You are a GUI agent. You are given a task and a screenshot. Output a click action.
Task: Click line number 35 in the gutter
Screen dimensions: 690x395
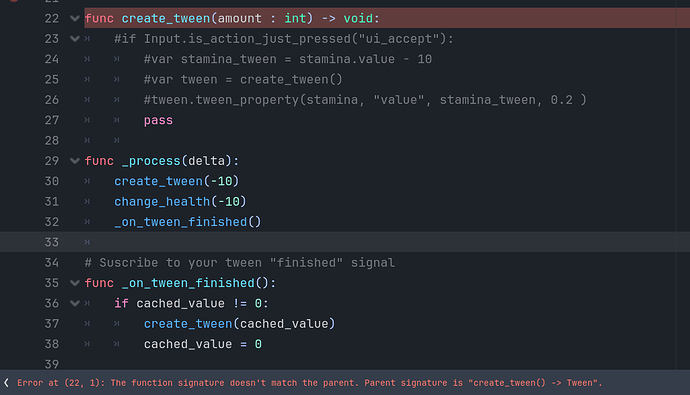pos(51,283)
